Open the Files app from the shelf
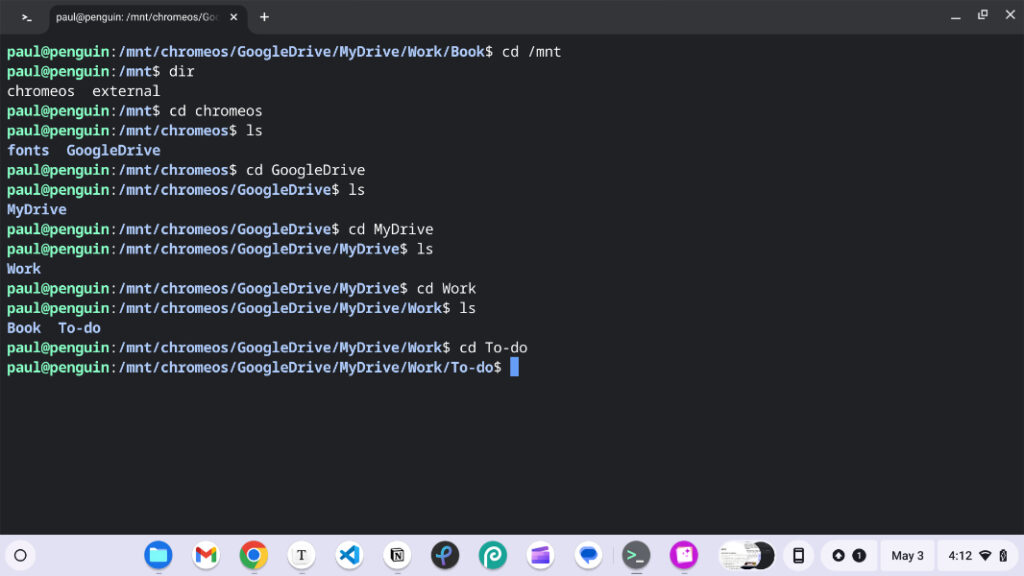The image size is (1024, 576). (158, 555)
